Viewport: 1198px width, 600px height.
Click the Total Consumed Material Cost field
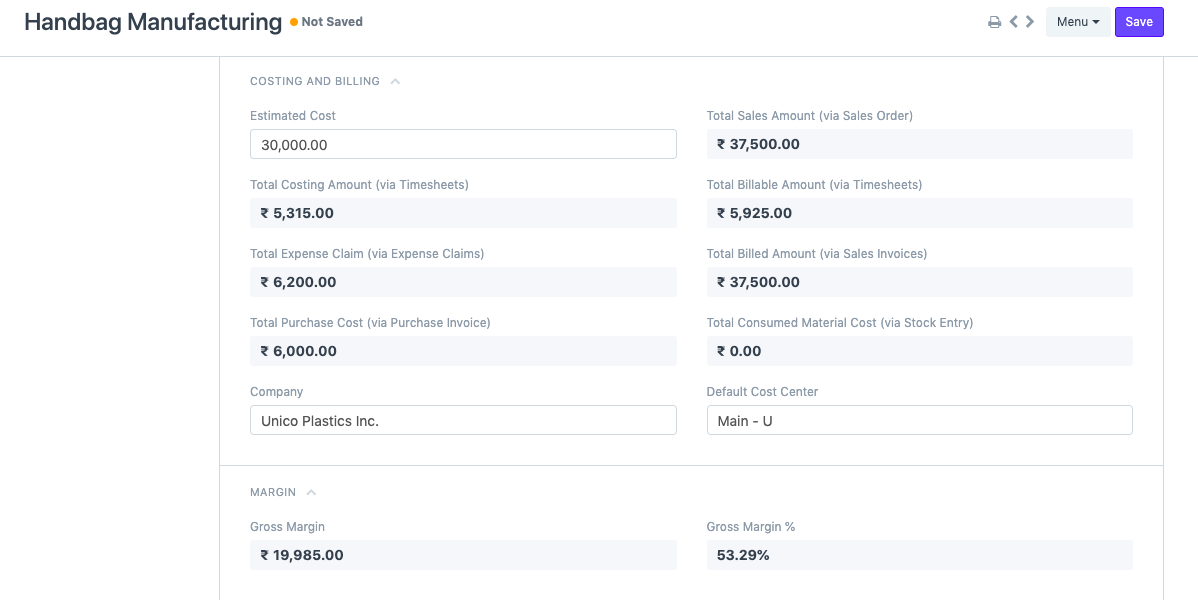(919, 351)
